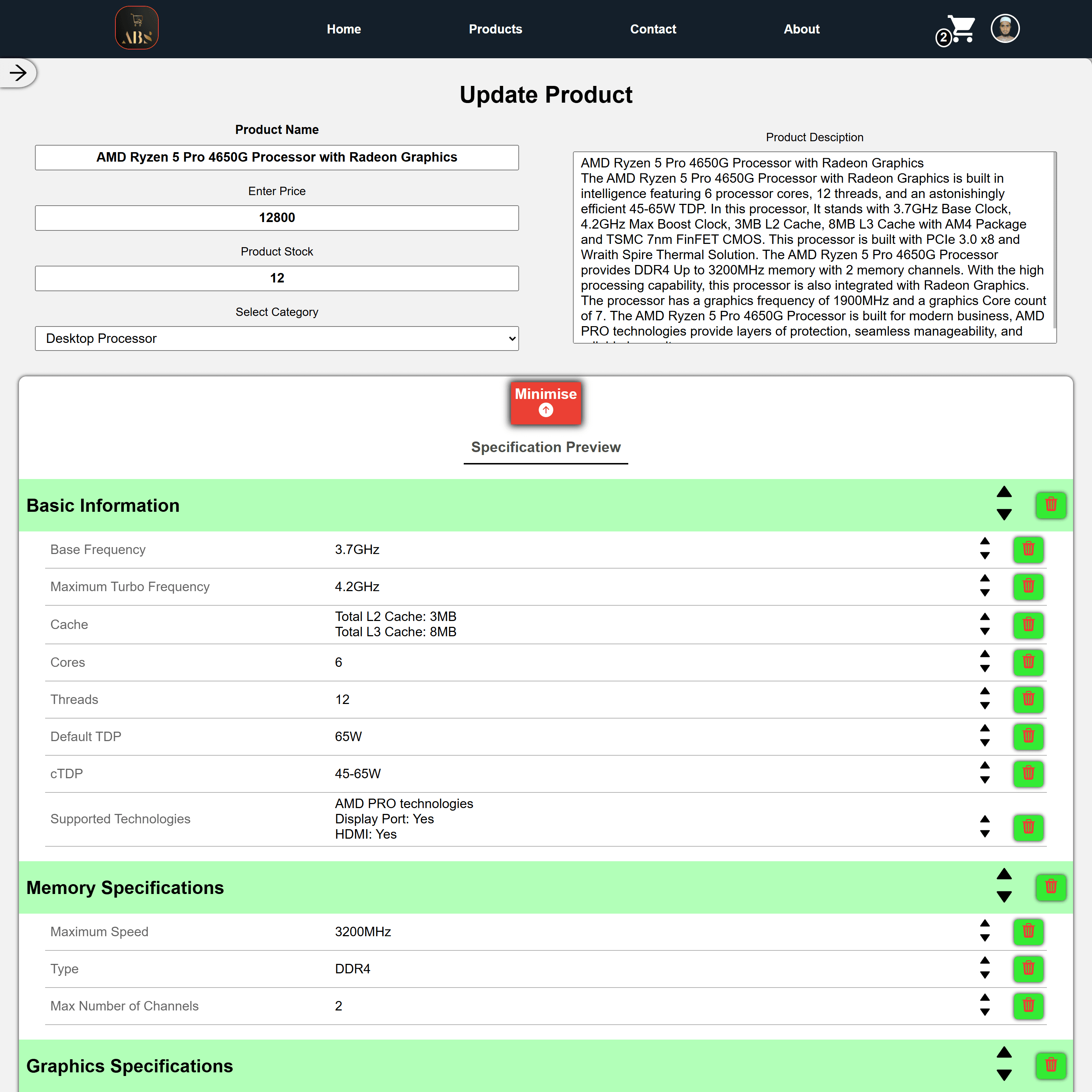This screenshot has height=1092, width=1092.
Task: Click the Specification Preview heading
Action: pyautogui.click(x=545, y=447)
